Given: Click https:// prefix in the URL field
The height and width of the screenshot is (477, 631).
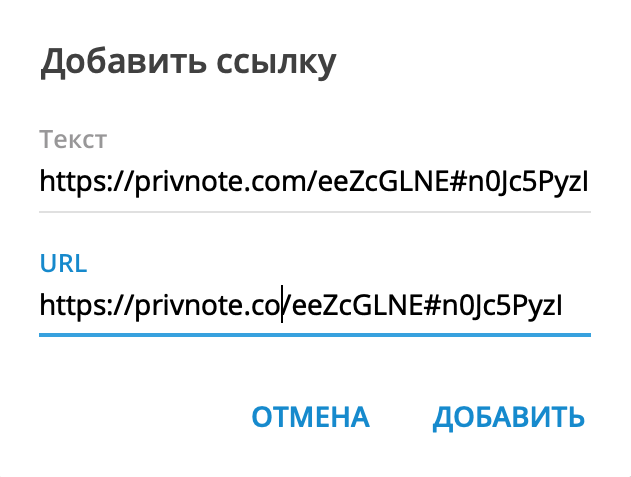Looking at the screenshot, I should coord(80,305).
